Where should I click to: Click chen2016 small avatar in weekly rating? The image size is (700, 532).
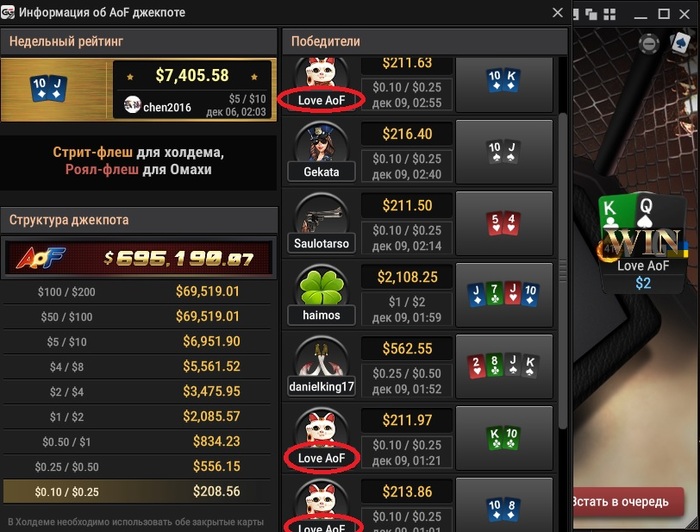click(x=132, y=104)
